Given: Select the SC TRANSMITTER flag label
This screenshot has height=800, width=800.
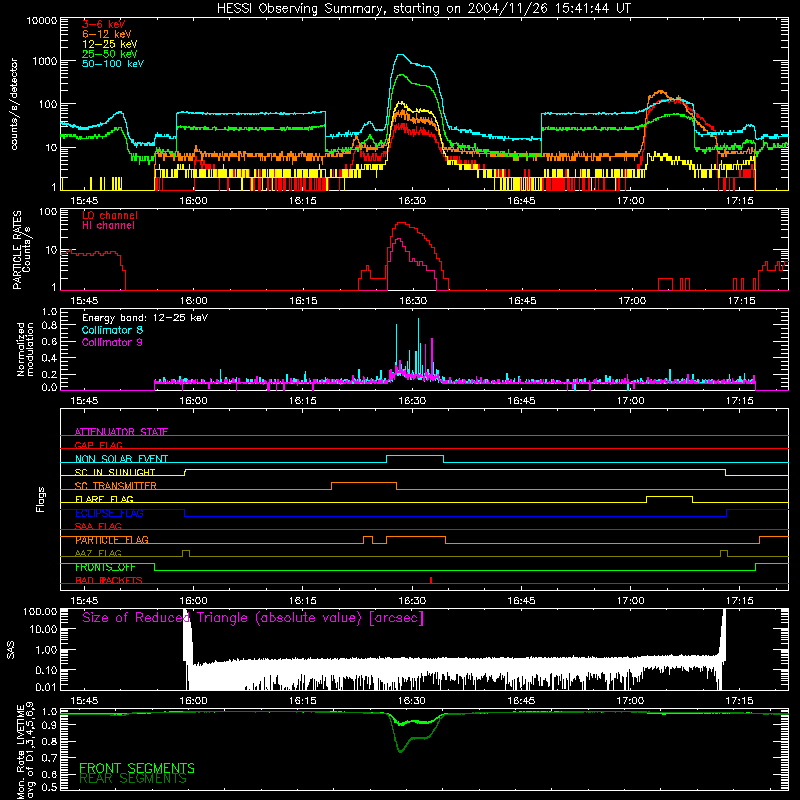Looking at the screenshot, I should [116, 485].
